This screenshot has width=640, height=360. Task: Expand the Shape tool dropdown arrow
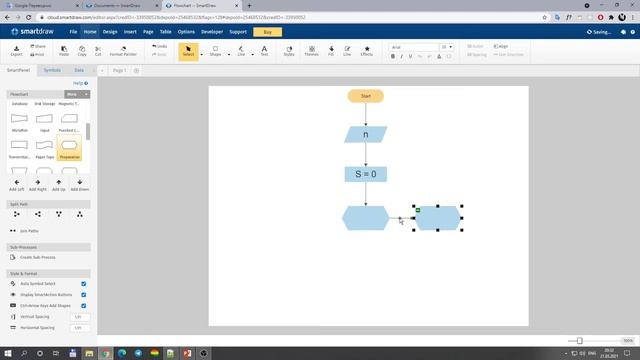[229, 54]
